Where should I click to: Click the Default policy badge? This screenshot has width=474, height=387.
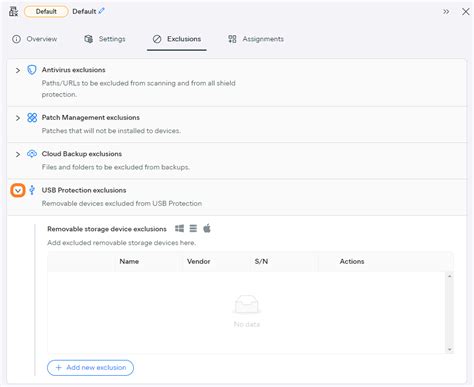coord(46,12)
